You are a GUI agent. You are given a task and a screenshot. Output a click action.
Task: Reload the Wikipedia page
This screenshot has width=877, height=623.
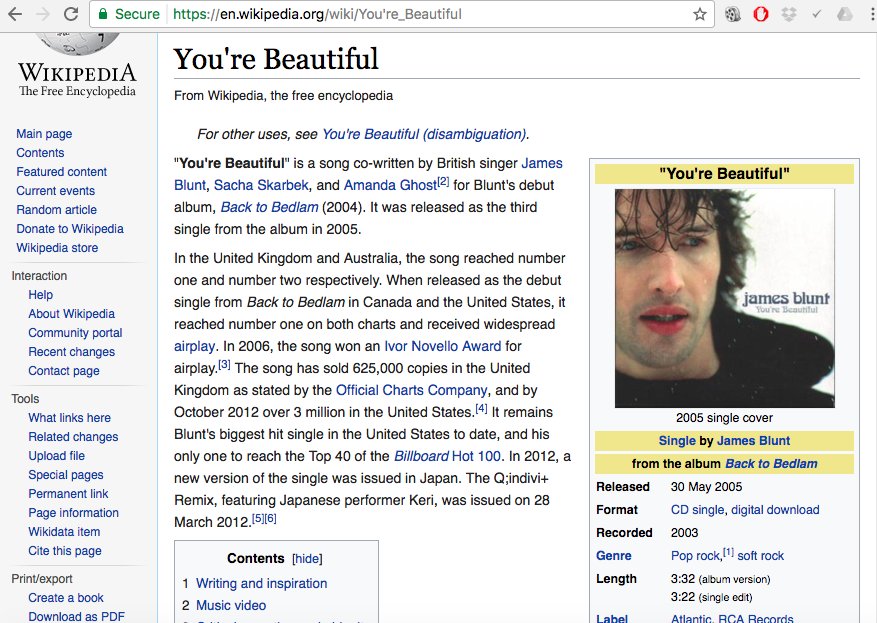[x=70, y=14]
